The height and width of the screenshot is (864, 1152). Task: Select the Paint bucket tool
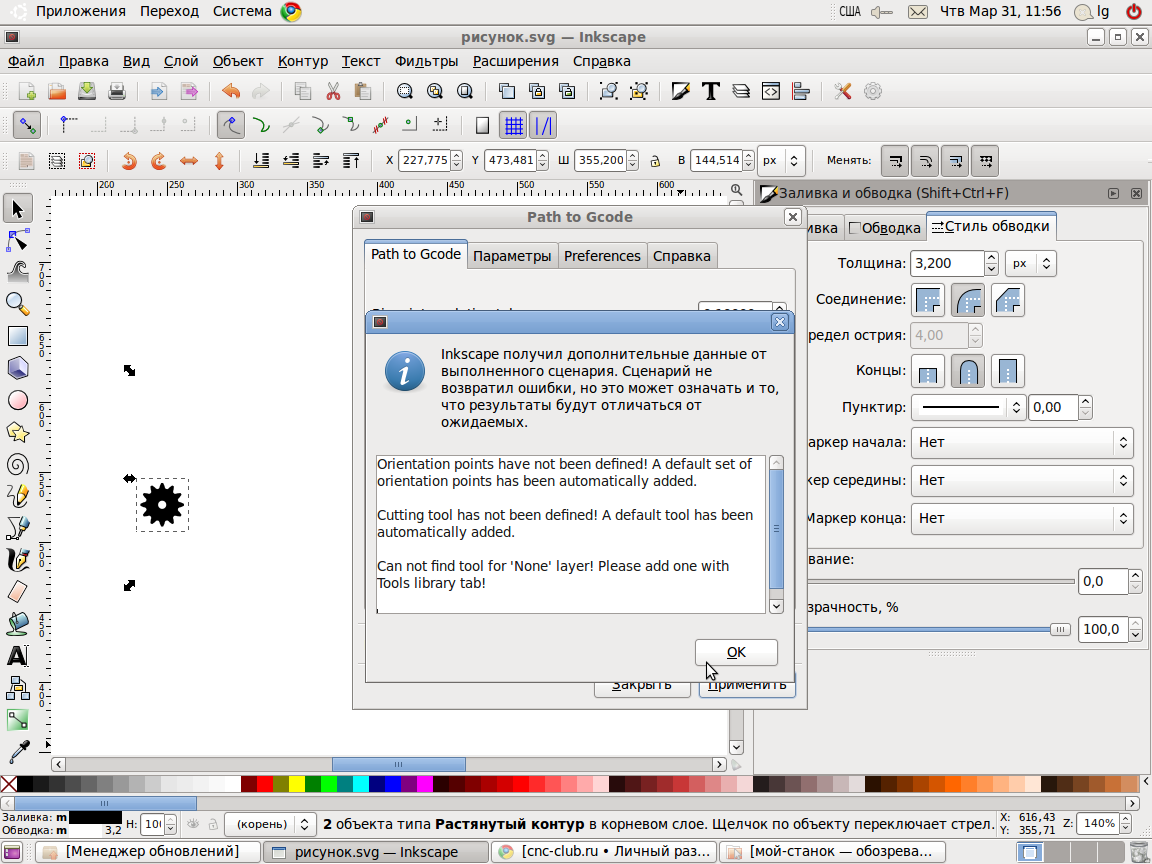(18, 623)
